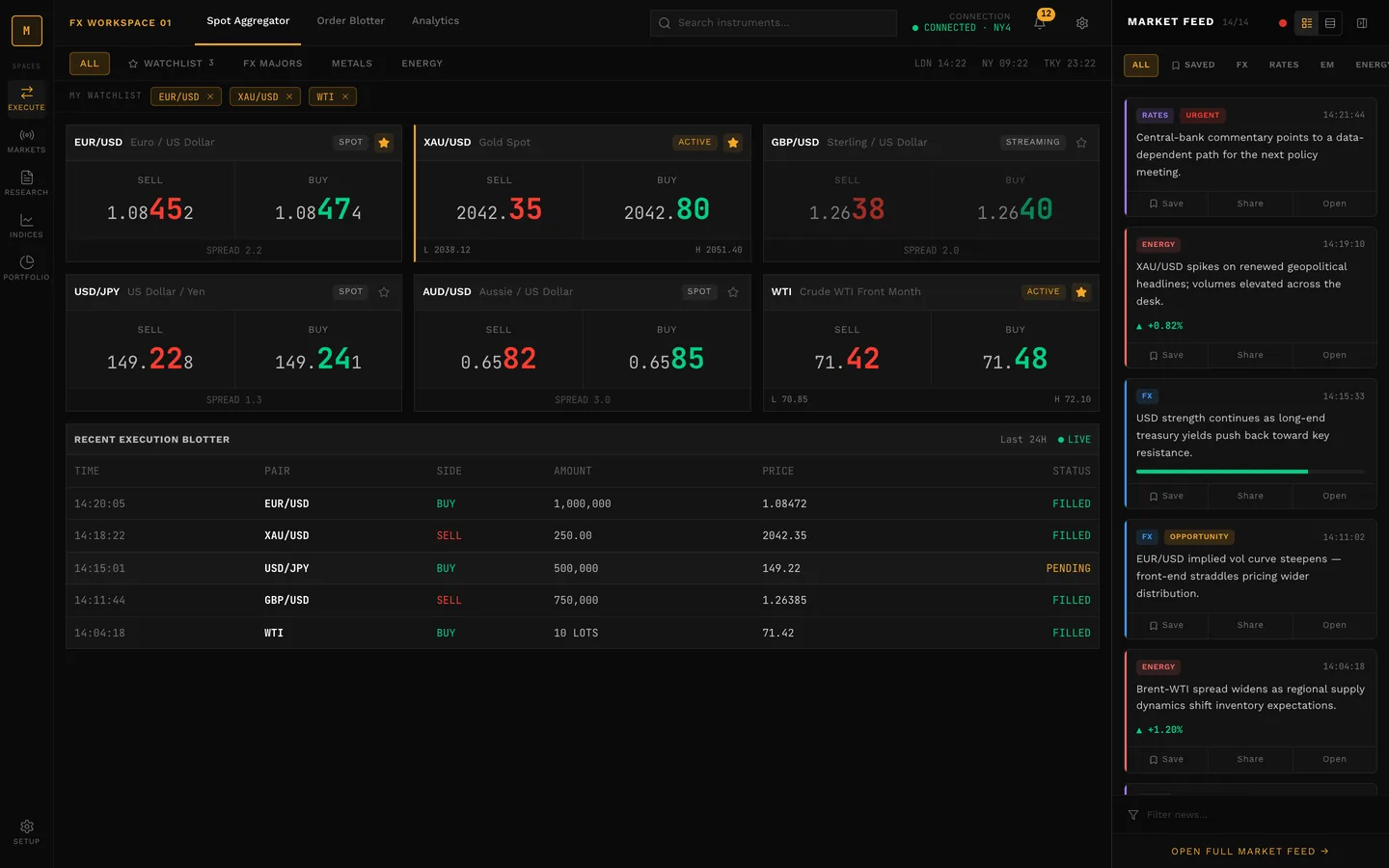Open the Execute space in sidebar

tap(26, 97)
